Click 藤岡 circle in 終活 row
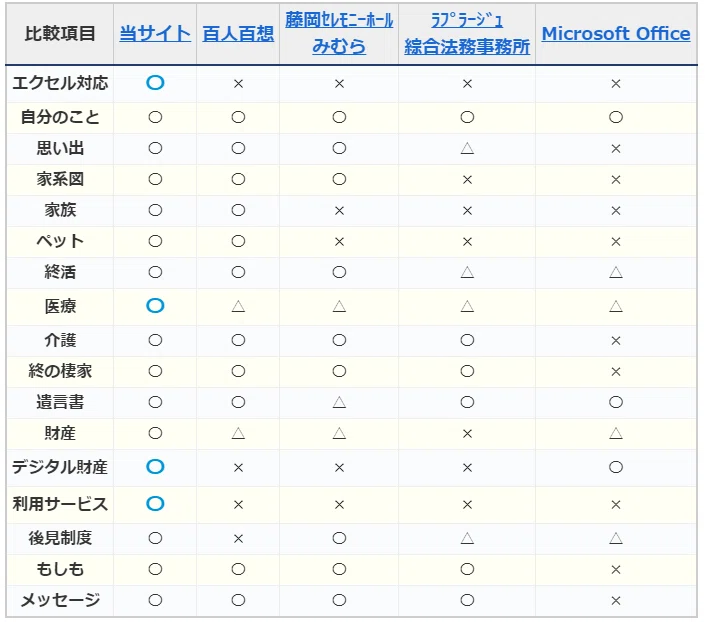705x622 pixels. 339,273
